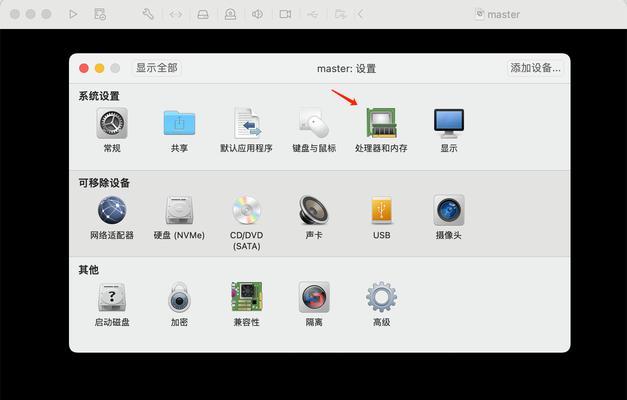The height and width of the screenshot is (400, 627).
Task: Close the master settings dialog
Action: coord(84,68)
